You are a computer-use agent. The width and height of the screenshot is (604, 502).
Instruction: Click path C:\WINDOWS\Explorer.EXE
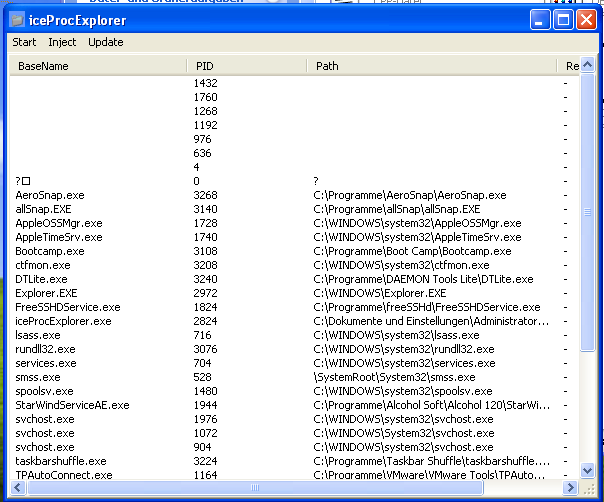click(379, 293)
